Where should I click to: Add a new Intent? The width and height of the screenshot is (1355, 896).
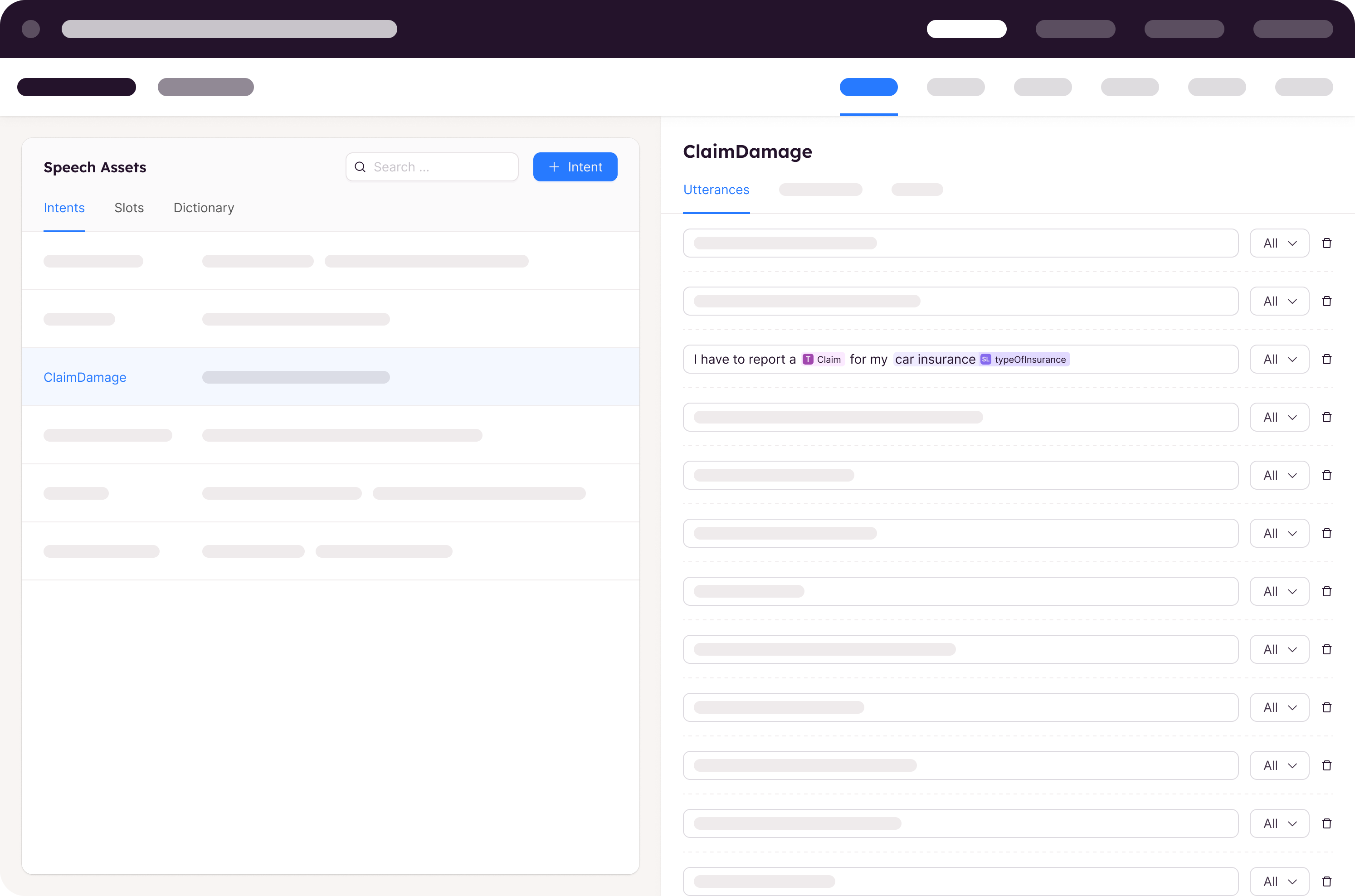click(575, 167)
